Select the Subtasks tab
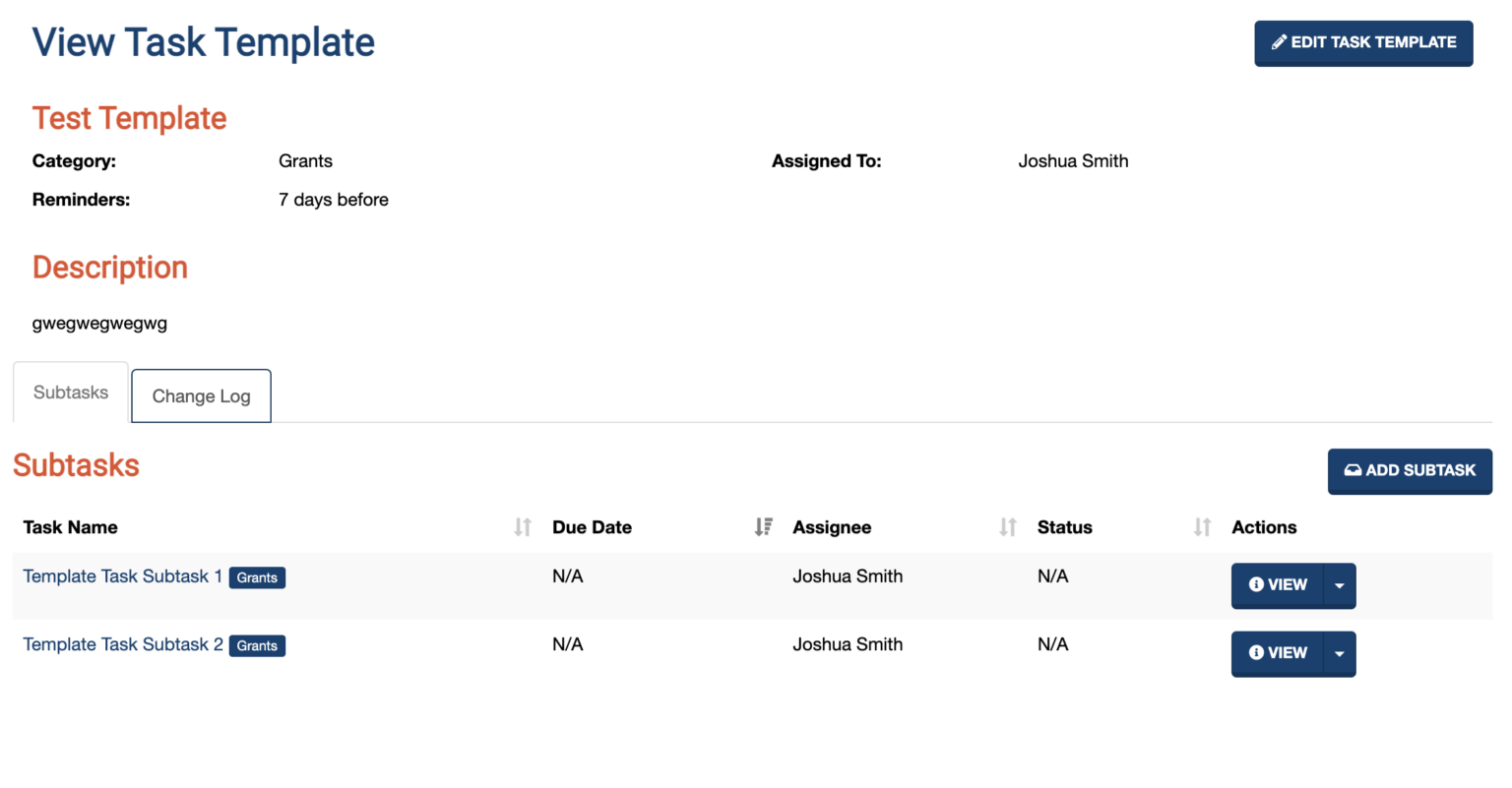This screenshot has width=1512, height=788. pos(71,393)
